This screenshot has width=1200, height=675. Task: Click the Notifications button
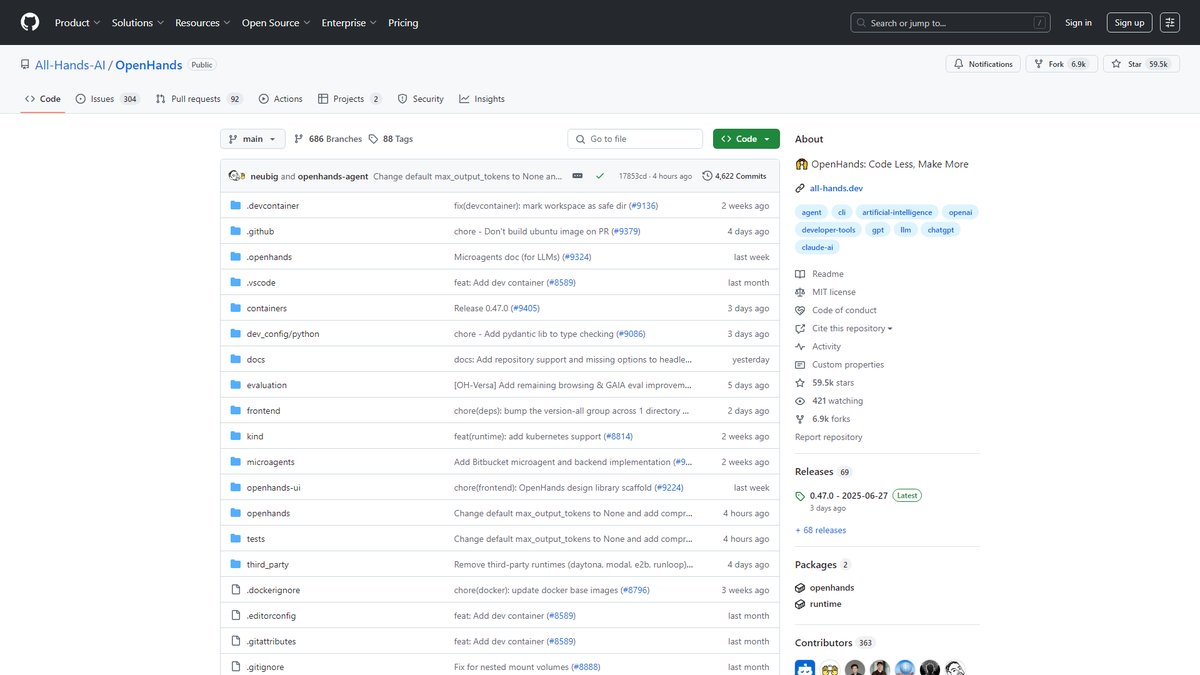pos(983,64)
